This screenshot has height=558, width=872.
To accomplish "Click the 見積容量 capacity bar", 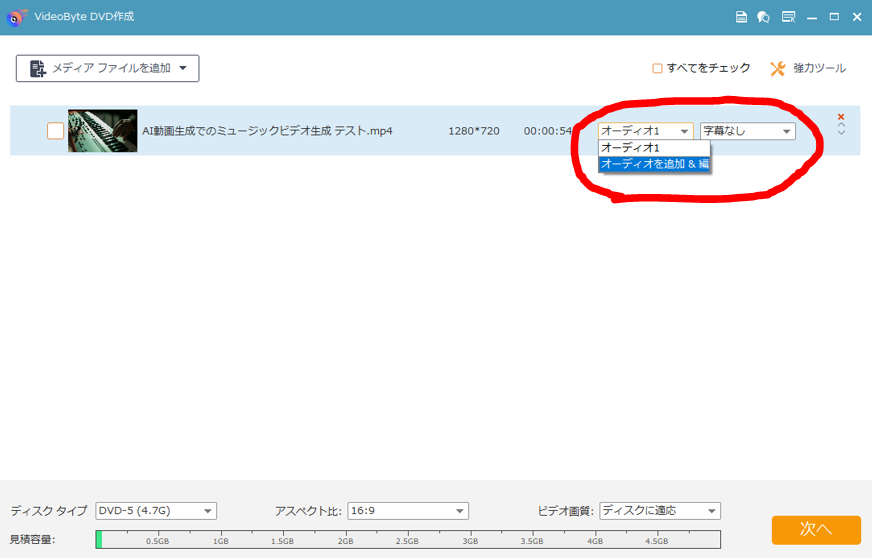I will [x=408, y=540].
